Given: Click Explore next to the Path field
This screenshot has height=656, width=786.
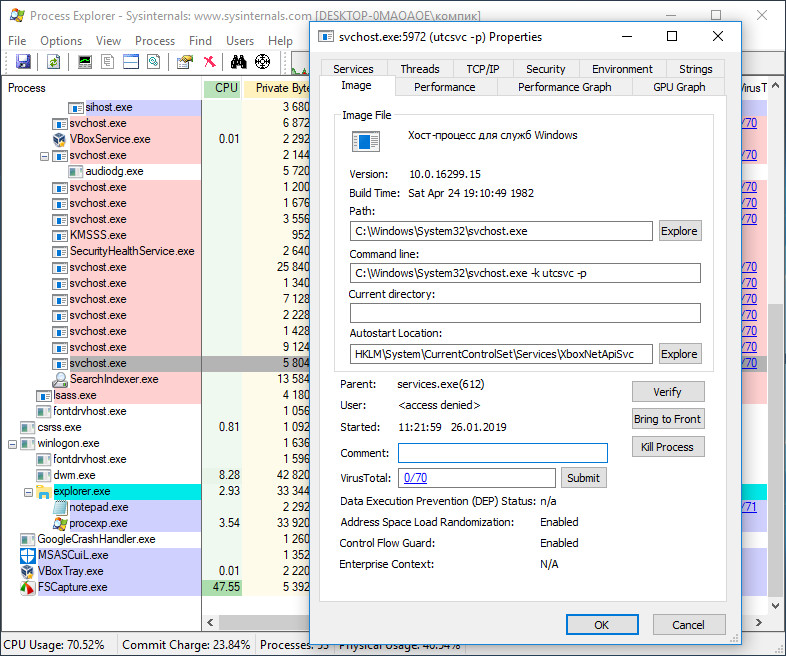Looking at the screenshot, I should [679, 231].
